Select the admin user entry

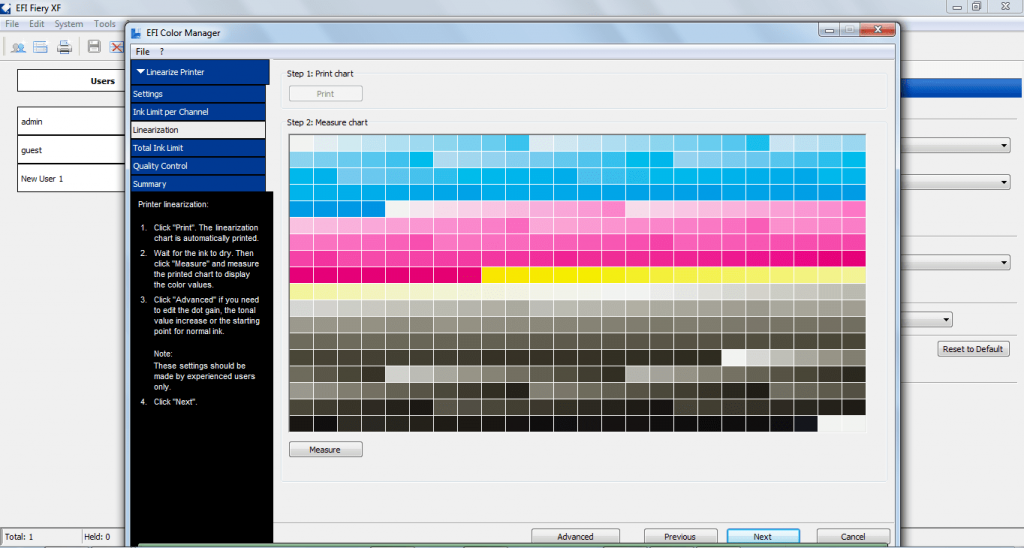[x=71, y=121]
